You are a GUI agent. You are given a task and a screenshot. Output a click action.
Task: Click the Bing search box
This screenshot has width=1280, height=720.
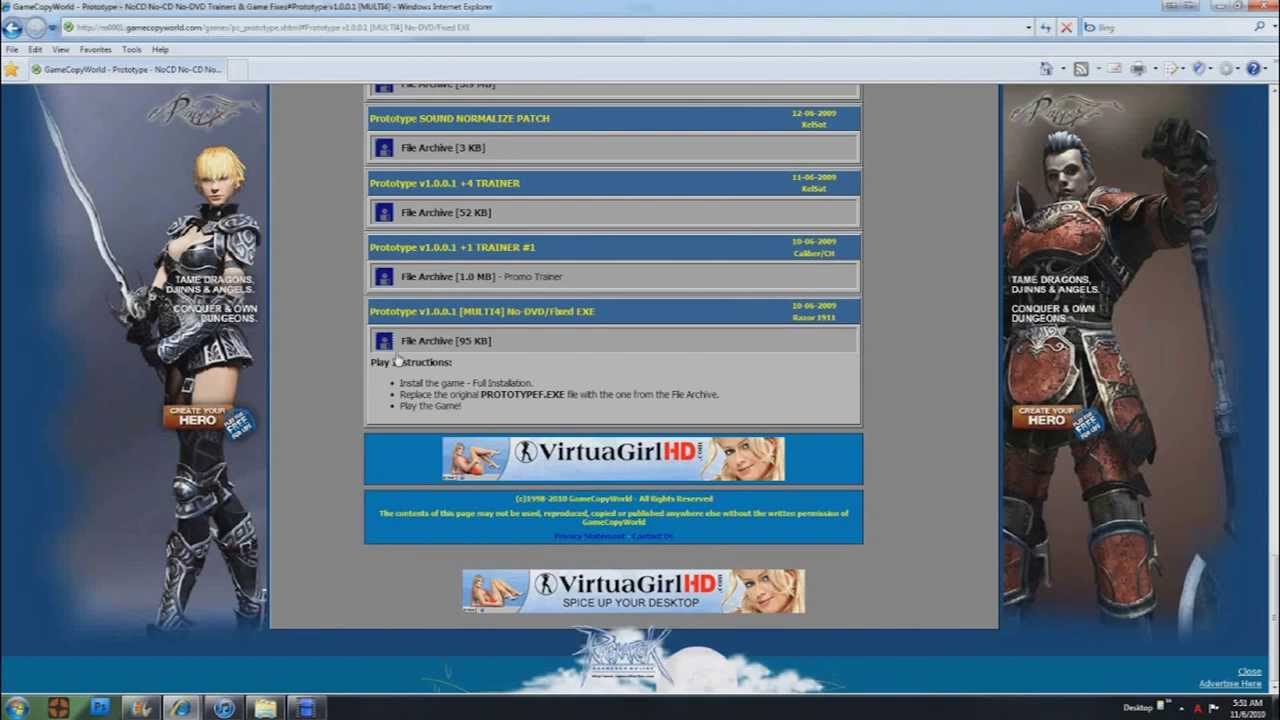tap(1165, 28)
